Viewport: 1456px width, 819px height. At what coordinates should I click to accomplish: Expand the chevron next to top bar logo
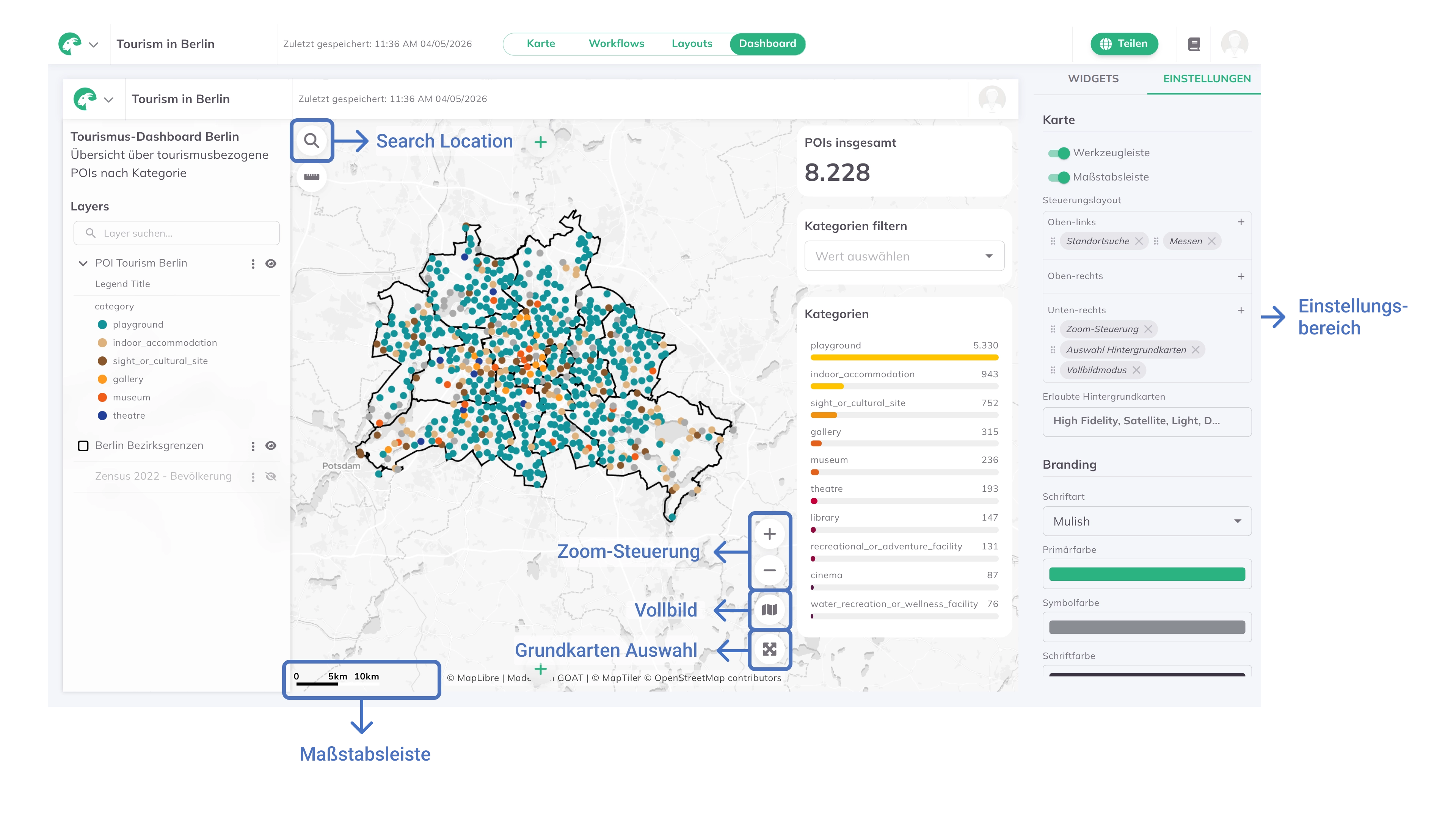click(93, 44)
